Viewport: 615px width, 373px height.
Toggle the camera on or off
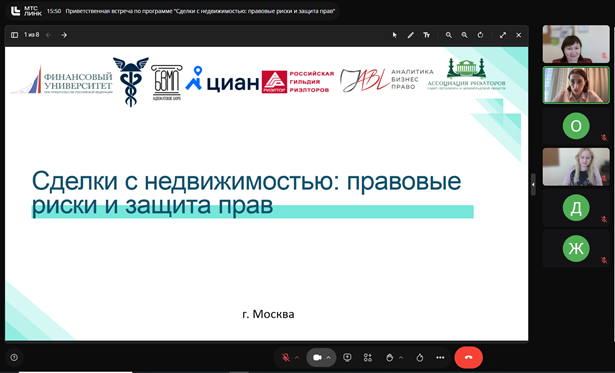[317, 357]
